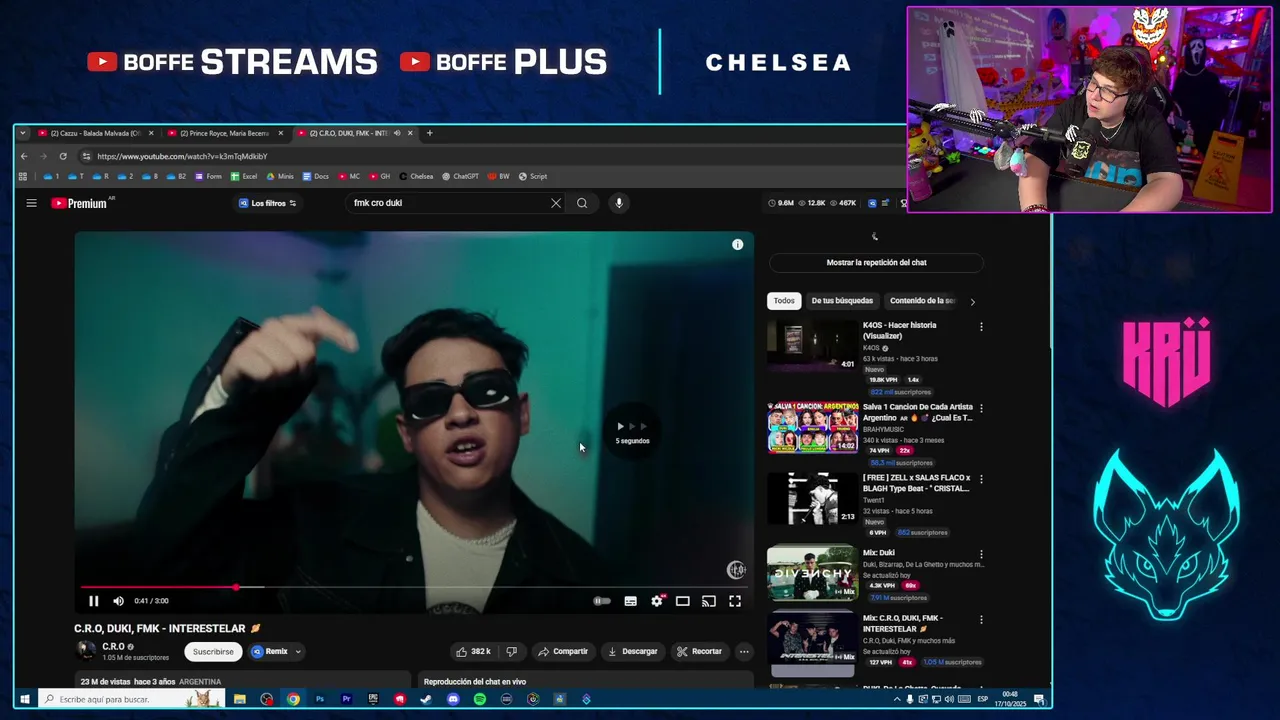Click the Recortar clip button
This screenshot has height=720, width=1280.
point(699,651)
